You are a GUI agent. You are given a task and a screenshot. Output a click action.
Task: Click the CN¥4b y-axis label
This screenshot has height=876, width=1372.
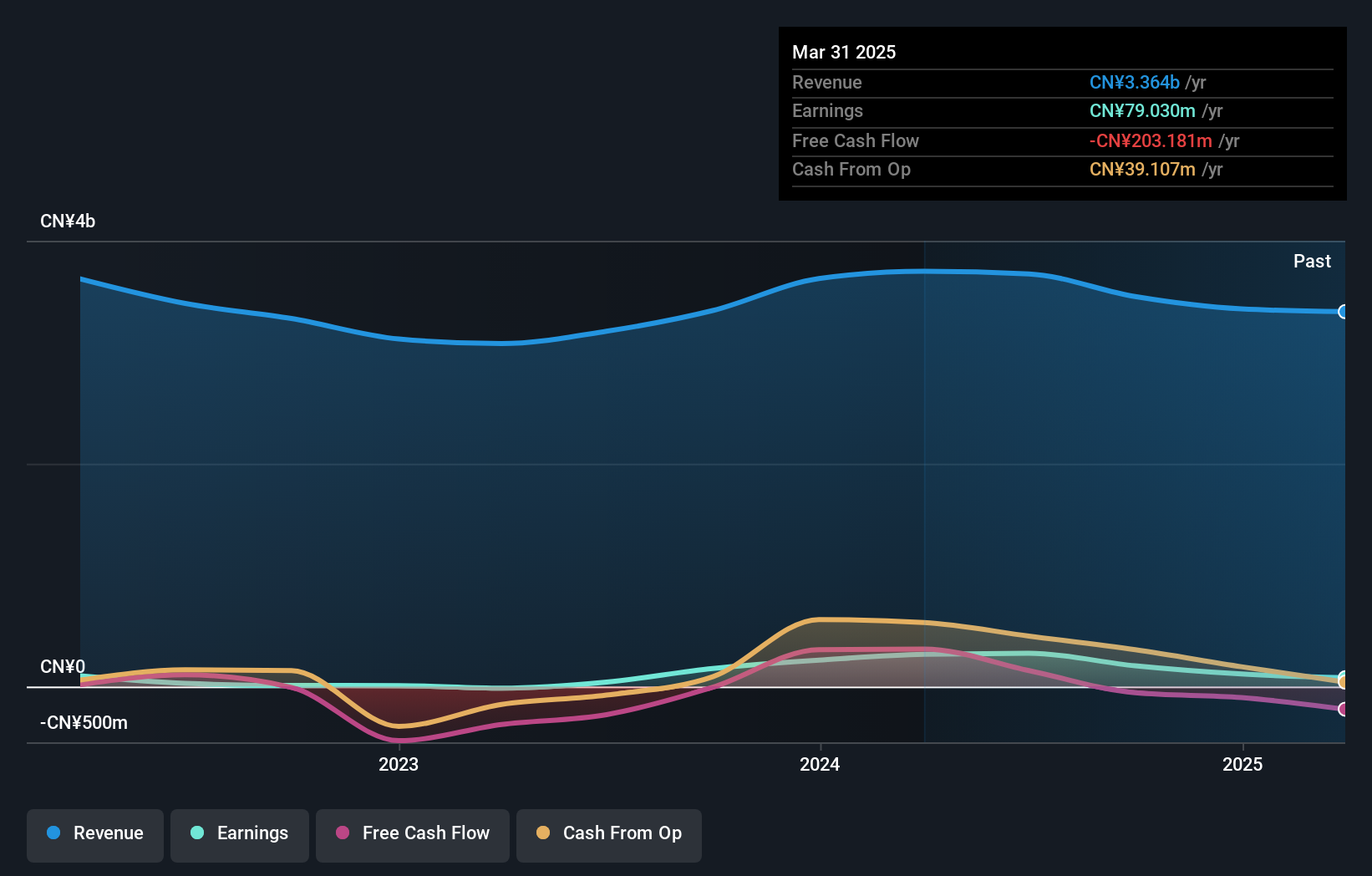pyautogui.click(x=68, y=222)
